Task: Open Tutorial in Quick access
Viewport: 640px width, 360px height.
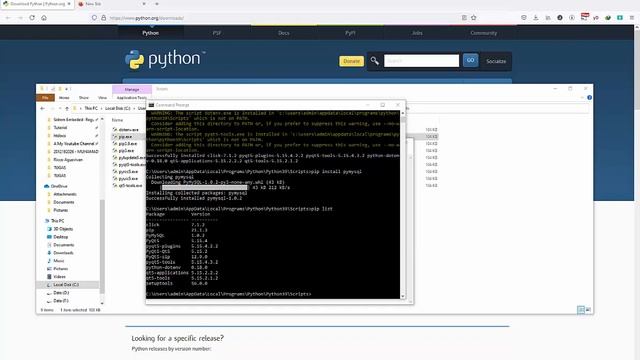Action: (60, 128)
